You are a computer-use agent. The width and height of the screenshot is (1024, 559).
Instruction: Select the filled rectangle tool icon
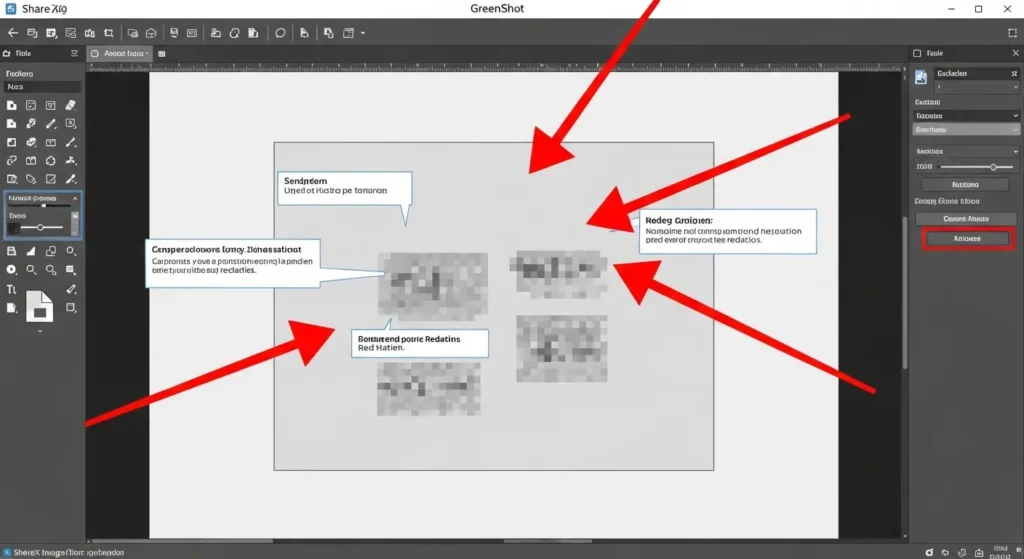[x=71, y=270]
